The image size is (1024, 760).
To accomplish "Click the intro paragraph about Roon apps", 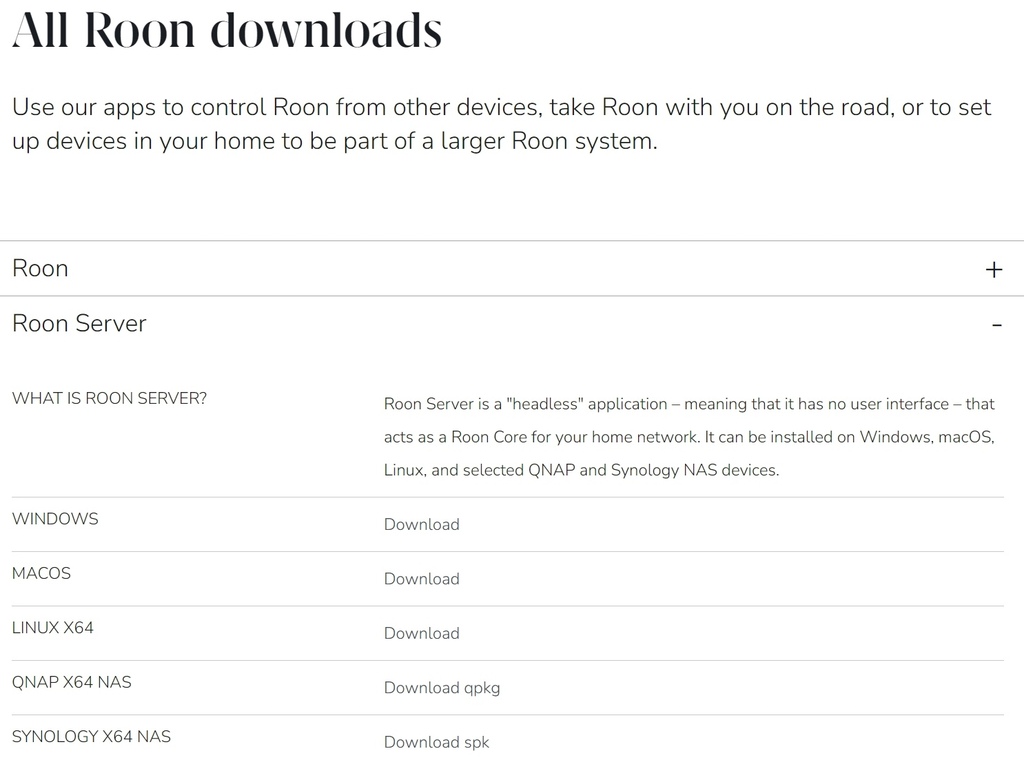I will [502, 124].
